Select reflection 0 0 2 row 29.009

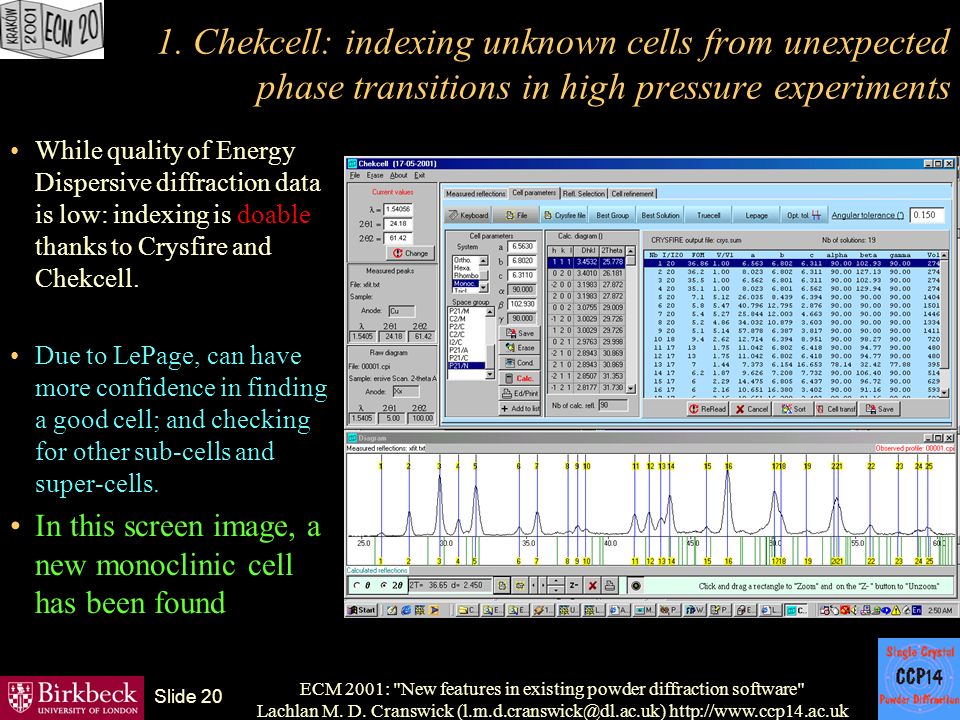tap(586, 307)
